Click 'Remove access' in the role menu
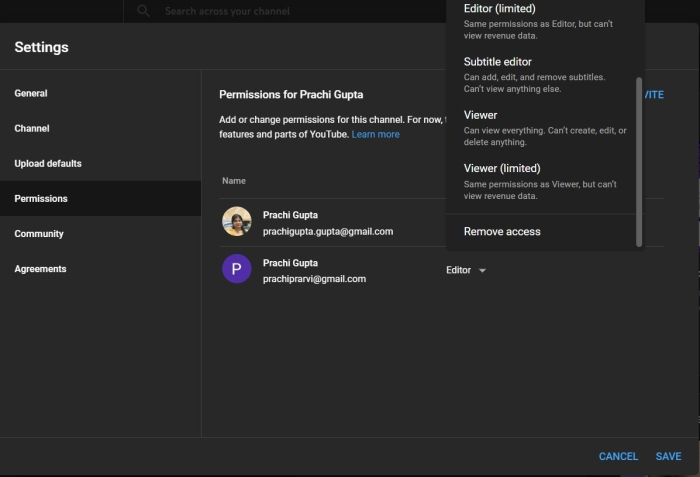 [x=502, y=231]
